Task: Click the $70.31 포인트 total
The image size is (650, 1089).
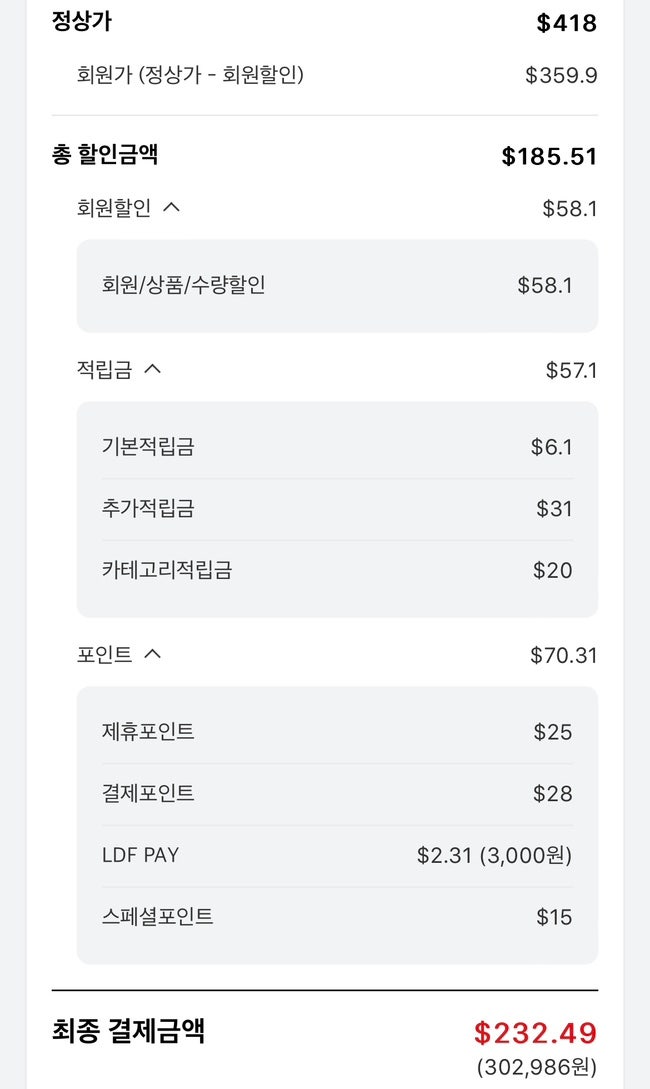Action: tap(563, 655)
